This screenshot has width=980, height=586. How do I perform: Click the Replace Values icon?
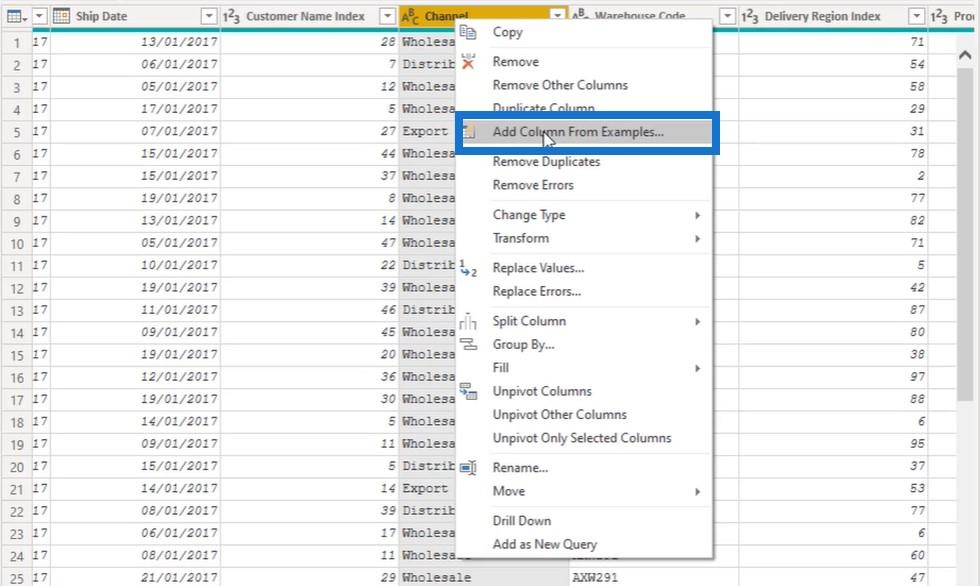(468, 268)
